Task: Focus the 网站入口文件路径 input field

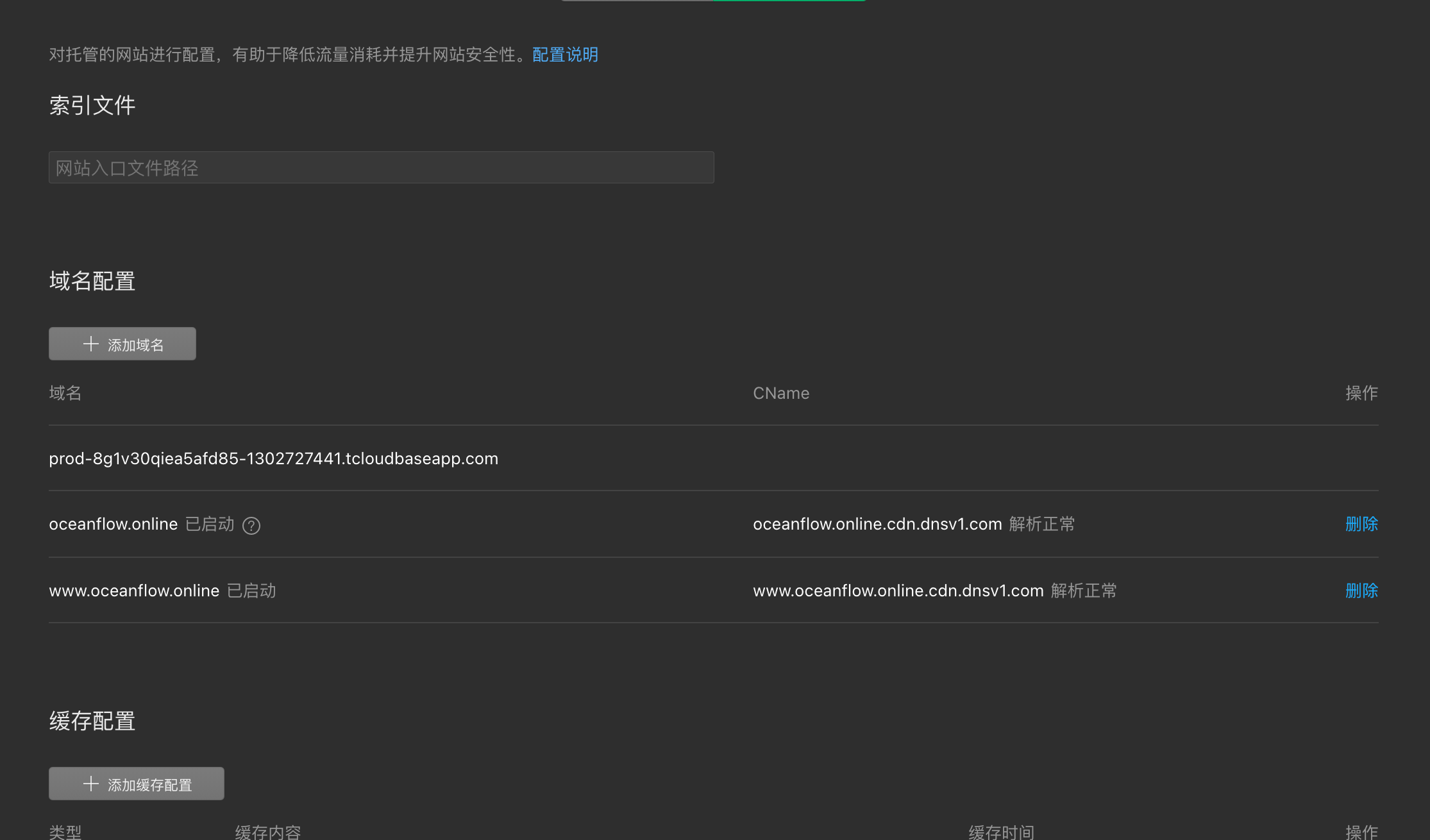Action: pos(381,168)
